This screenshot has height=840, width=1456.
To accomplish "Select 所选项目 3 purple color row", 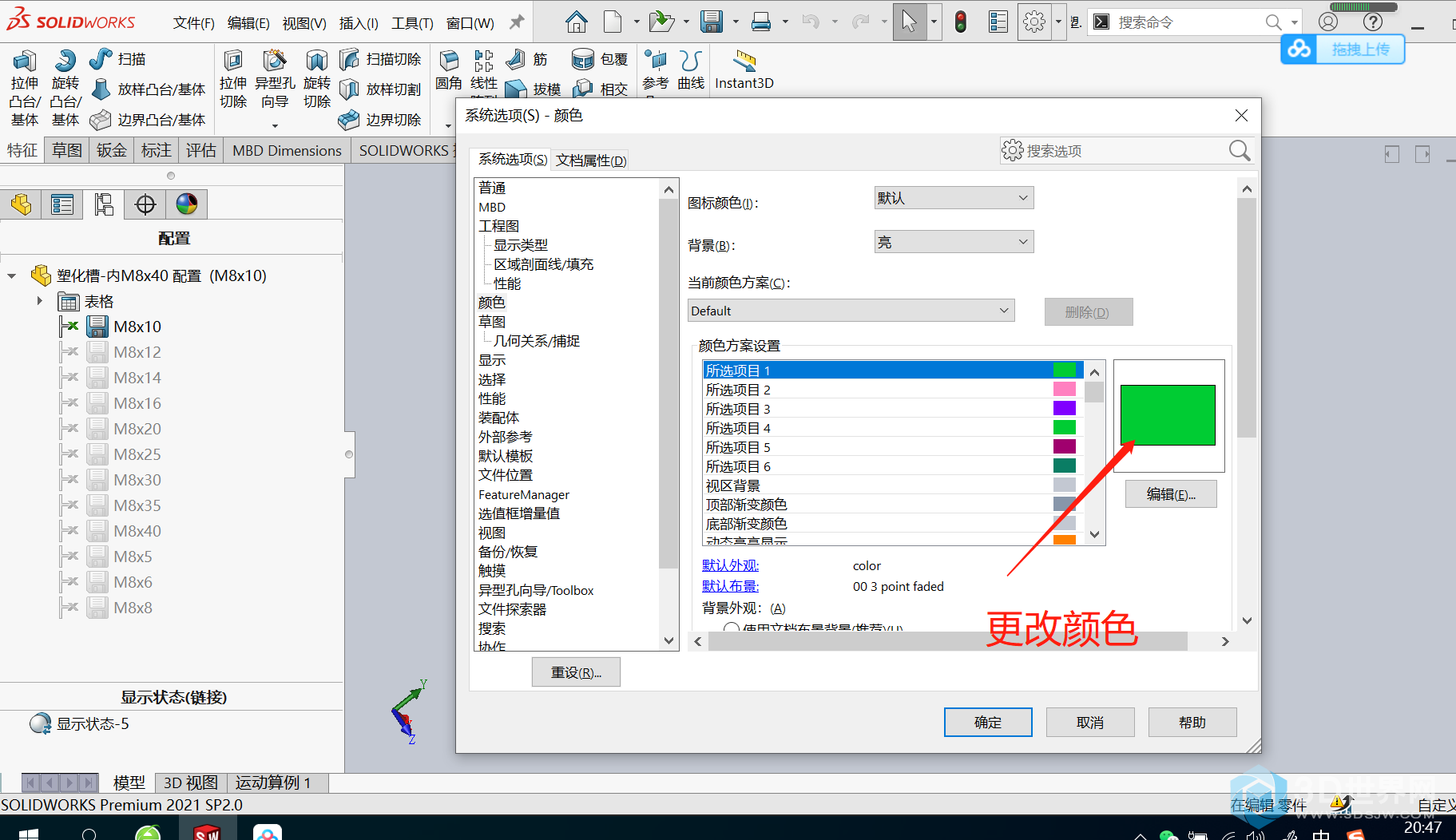I will pos(893,409).
